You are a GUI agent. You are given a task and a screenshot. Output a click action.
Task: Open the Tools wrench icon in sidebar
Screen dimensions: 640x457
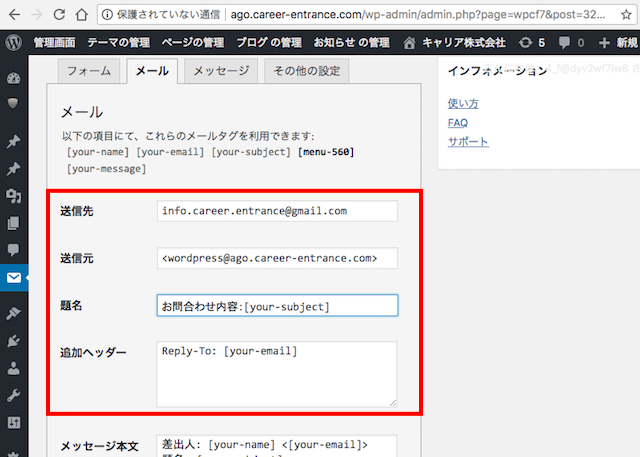click(x=13, y=395)
